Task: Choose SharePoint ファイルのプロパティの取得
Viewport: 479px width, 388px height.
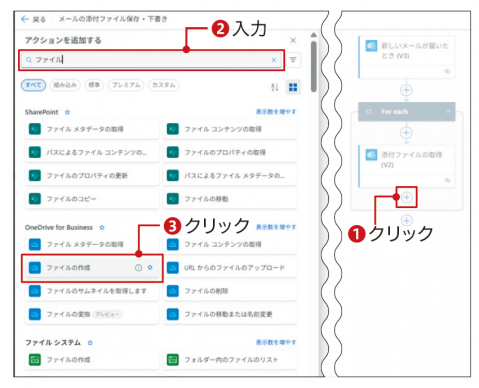Action: point(230,153)
